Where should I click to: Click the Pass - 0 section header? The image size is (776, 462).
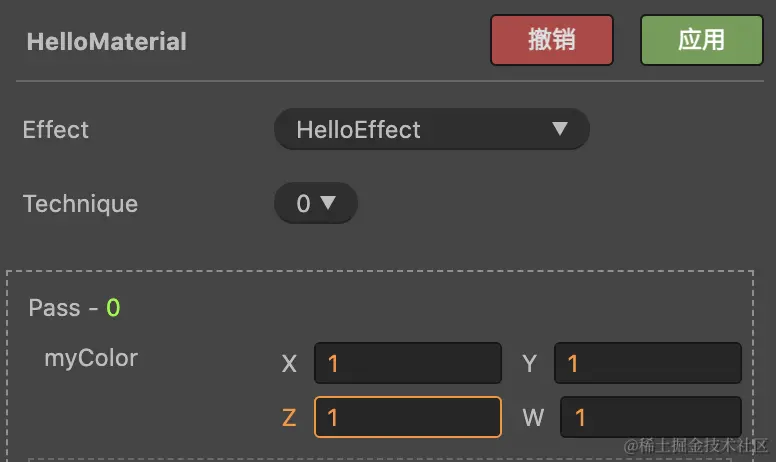coord(74,308)
